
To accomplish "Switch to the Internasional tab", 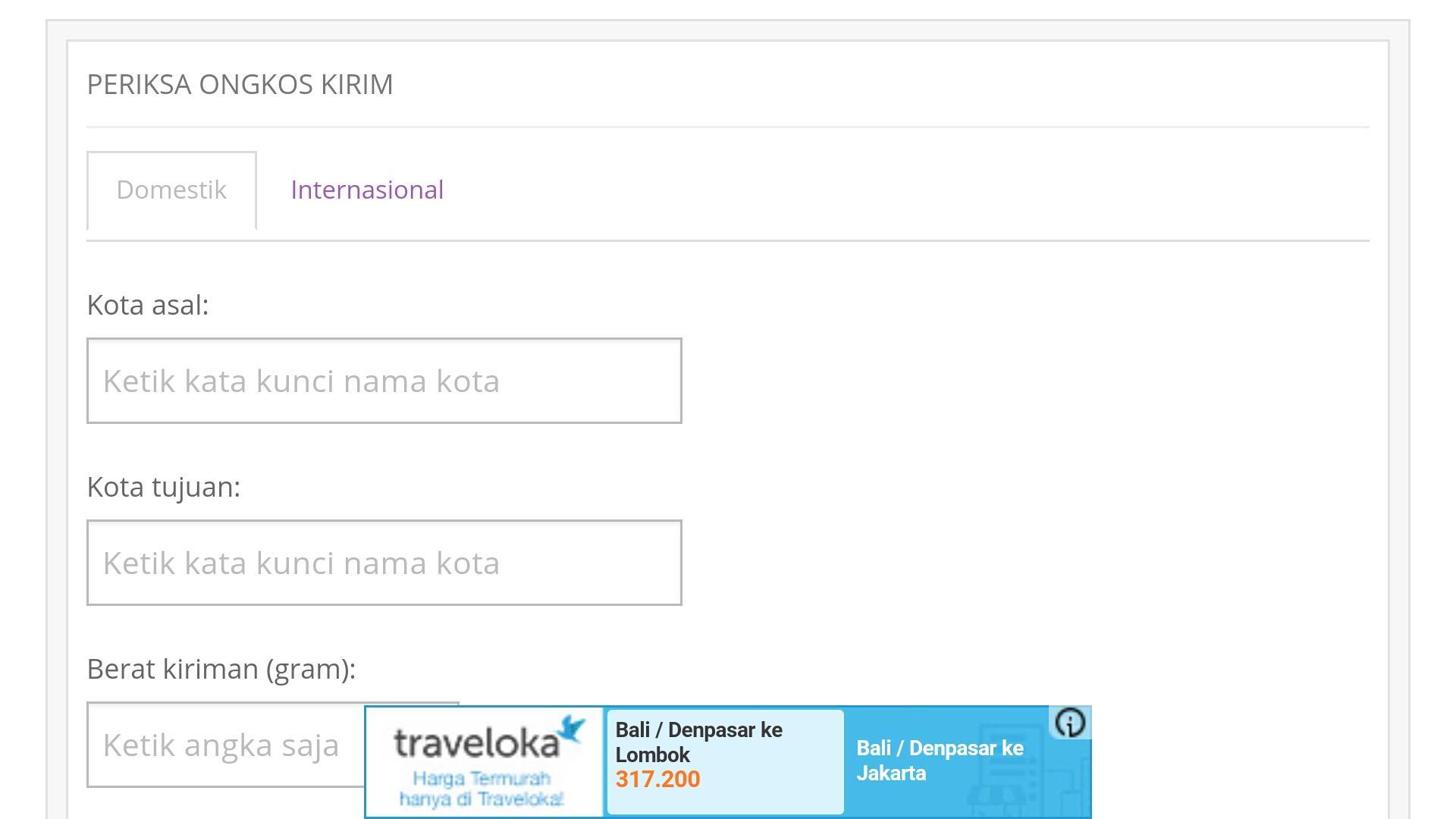I will (x=367, y=190).
